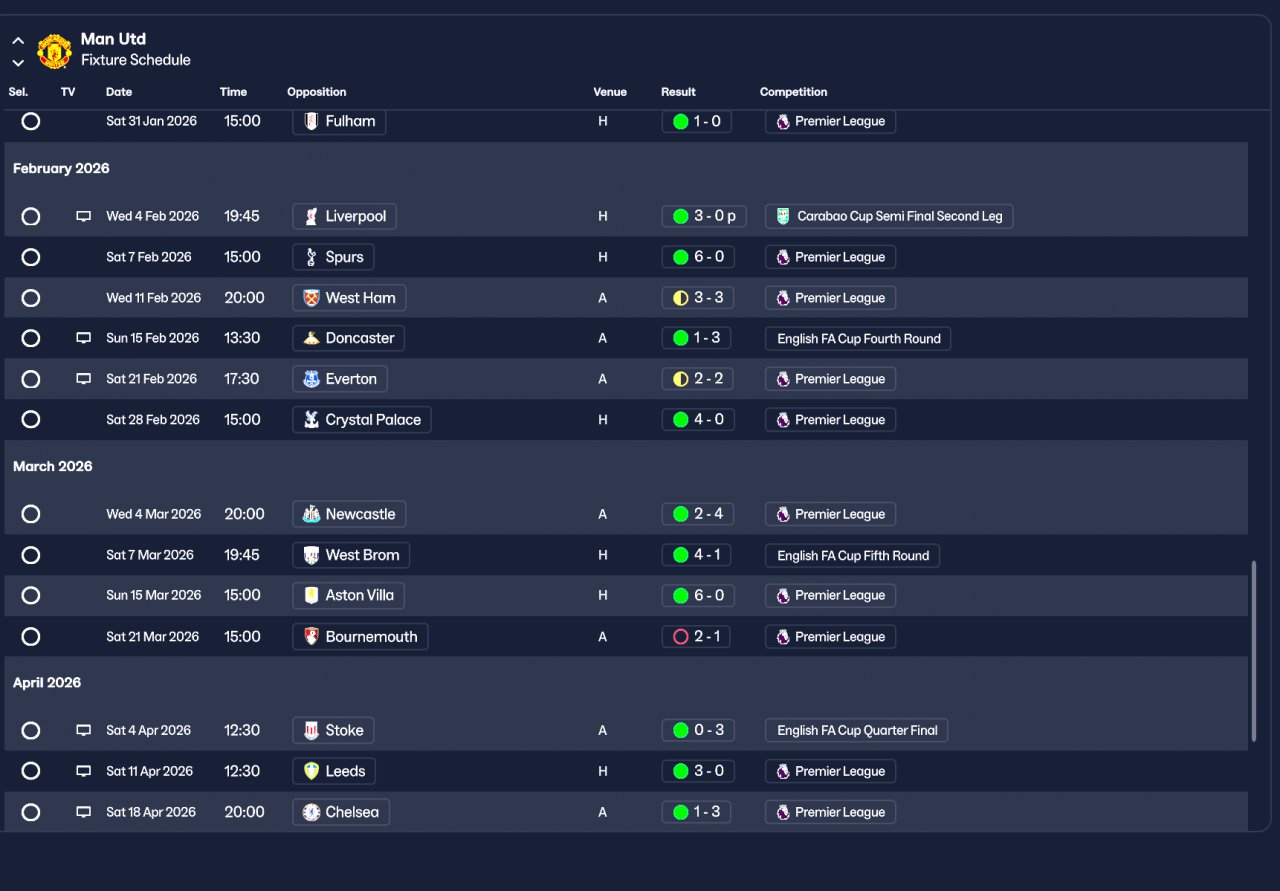
Task: Sort fixtures by Date column header
Action: pos(119,92)
